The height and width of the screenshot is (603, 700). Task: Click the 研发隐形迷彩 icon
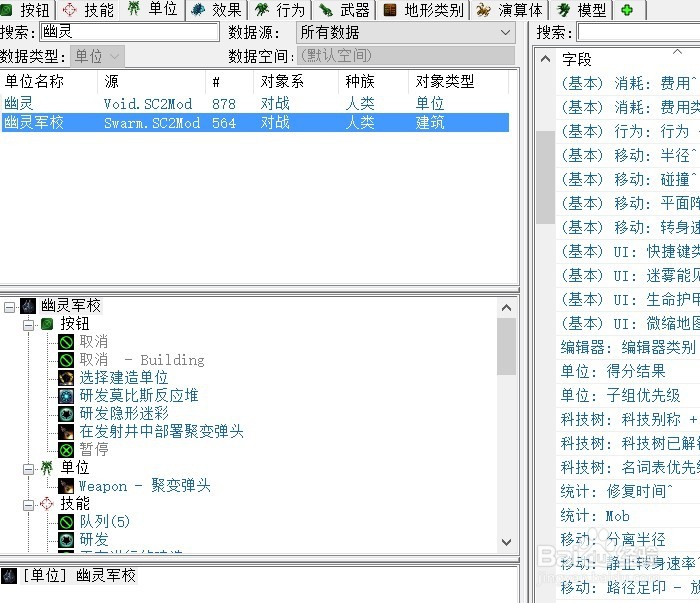click(x=66, y=414)
